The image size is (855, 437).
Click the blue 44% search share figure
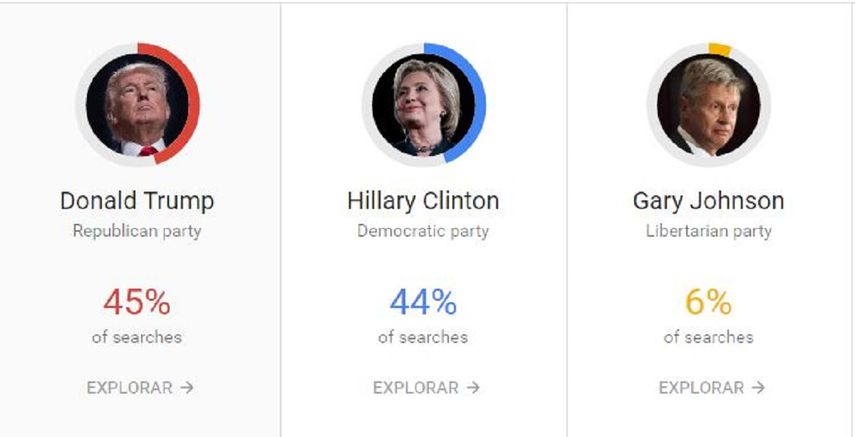coord(423,301)
